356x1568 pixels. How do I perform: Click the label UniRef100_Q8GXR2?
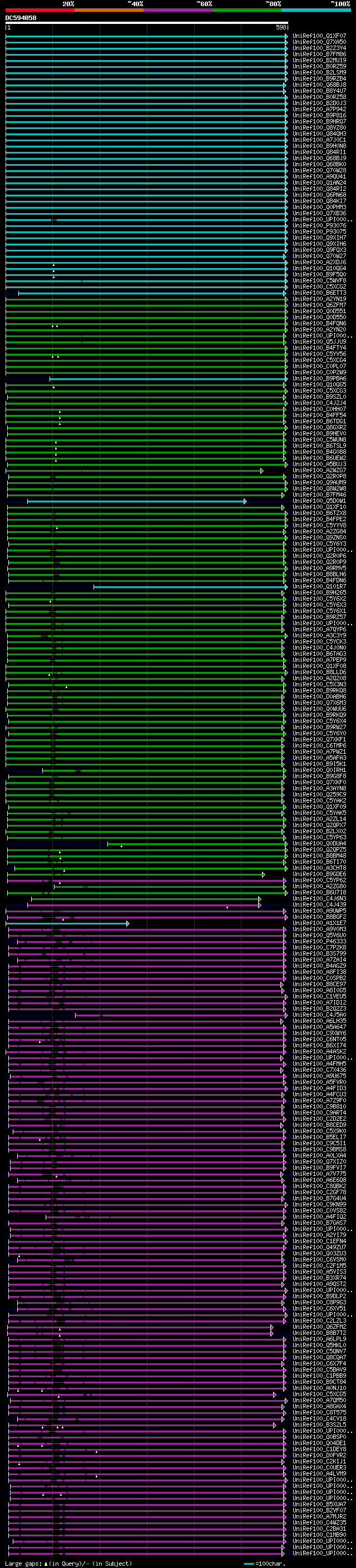[x=319, y=427]
